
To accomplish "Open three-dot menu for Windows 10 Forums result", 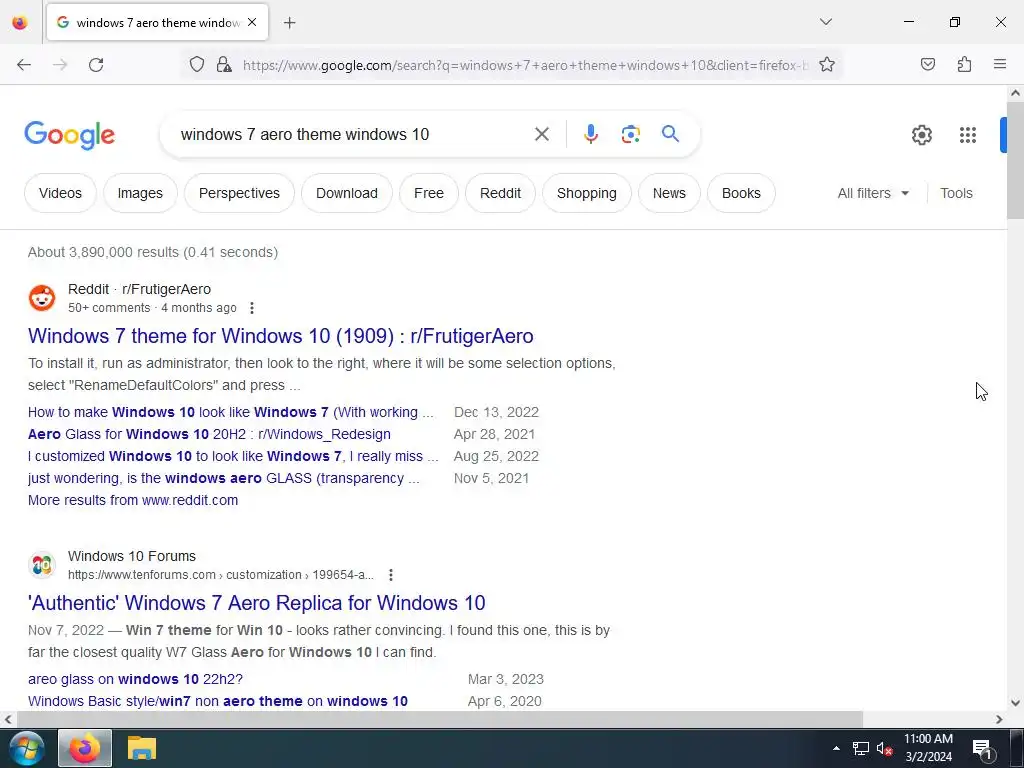I will [391, 575].
